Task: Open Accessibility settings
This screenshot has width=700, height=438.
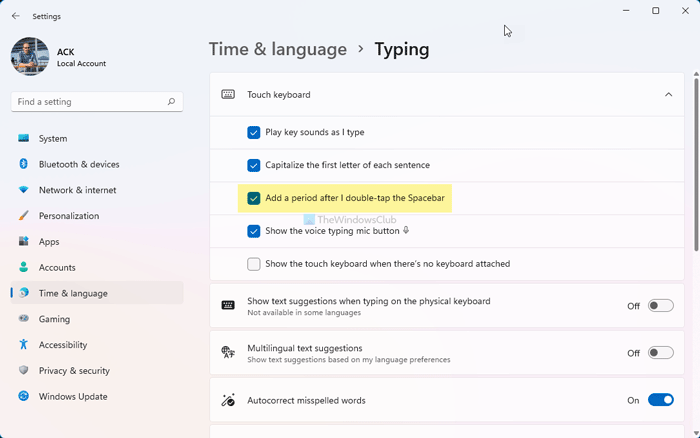Action: point(64,345)
